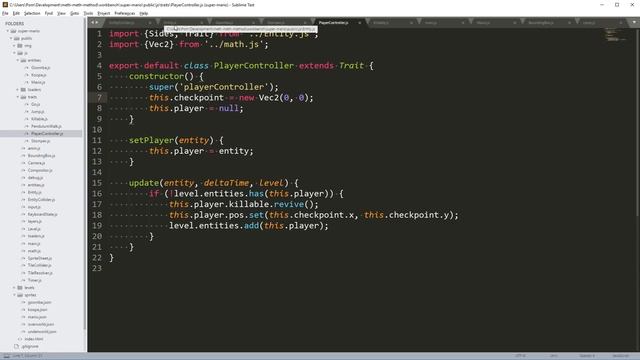The height and width of the screenshot is (360, 640).
Task: Open anim.js in the sidebar
Action: (34, 149)
